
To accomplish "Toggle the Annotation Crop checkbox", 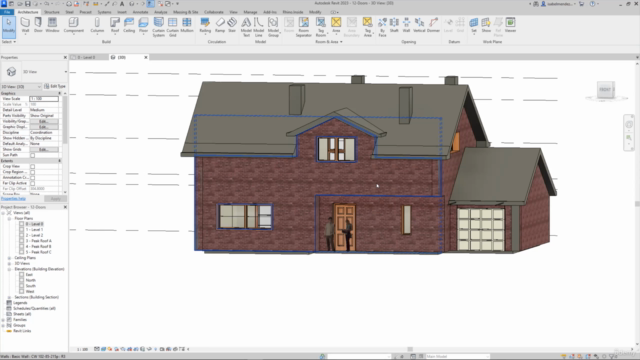I will (33, 178).
